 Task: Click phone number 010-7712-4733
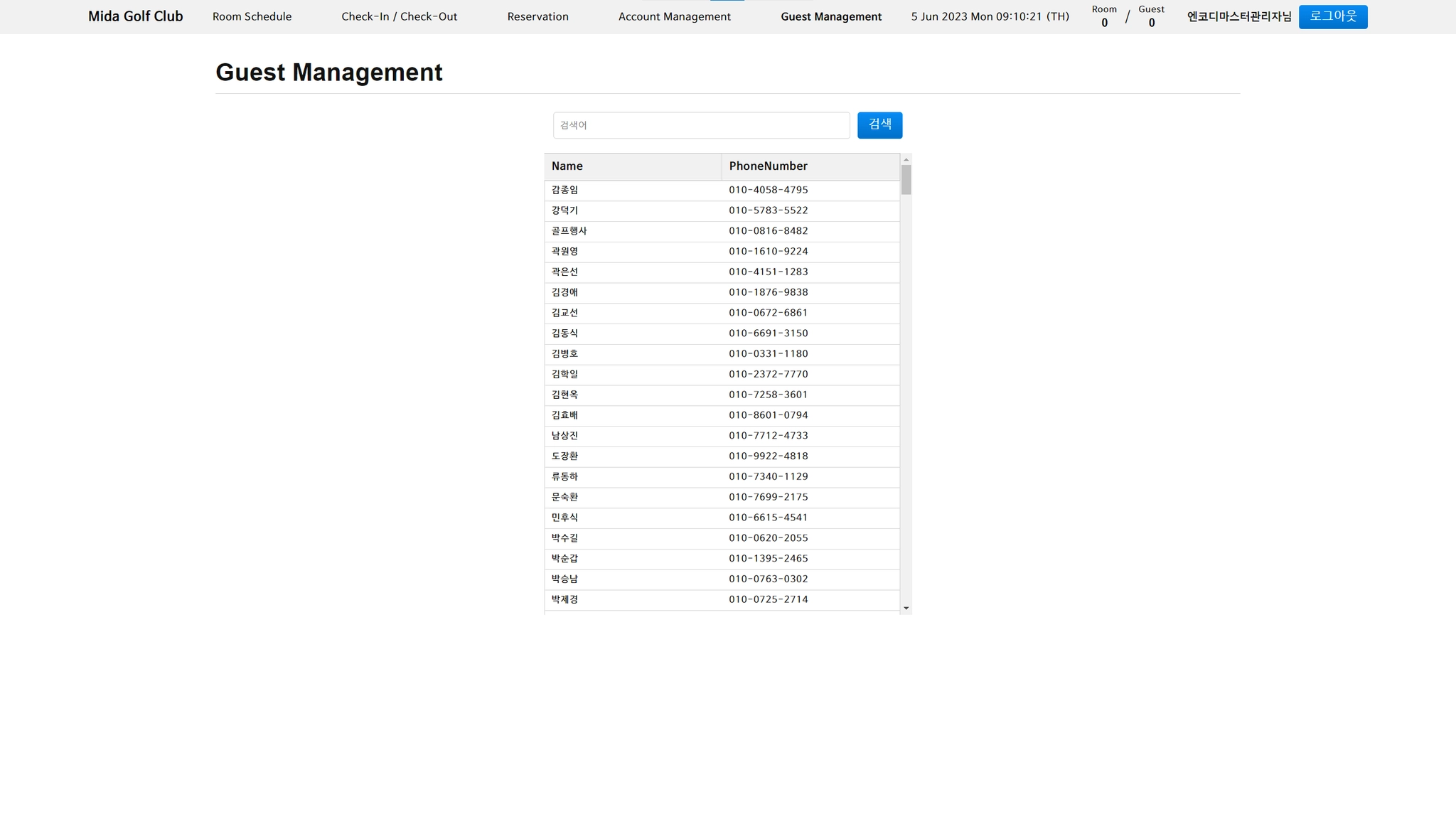click(768, 436)
